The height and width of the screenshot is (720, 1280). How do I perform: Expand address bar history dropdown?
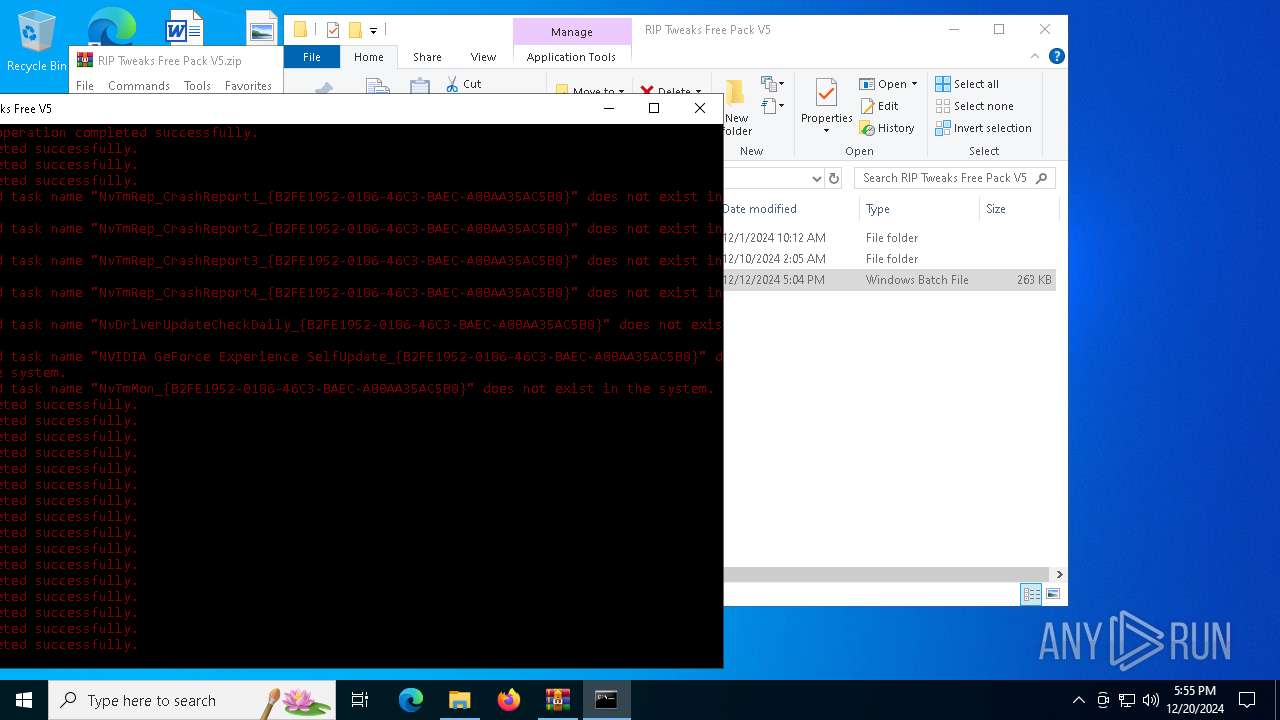pyautogui.click(x=816, y=178)
